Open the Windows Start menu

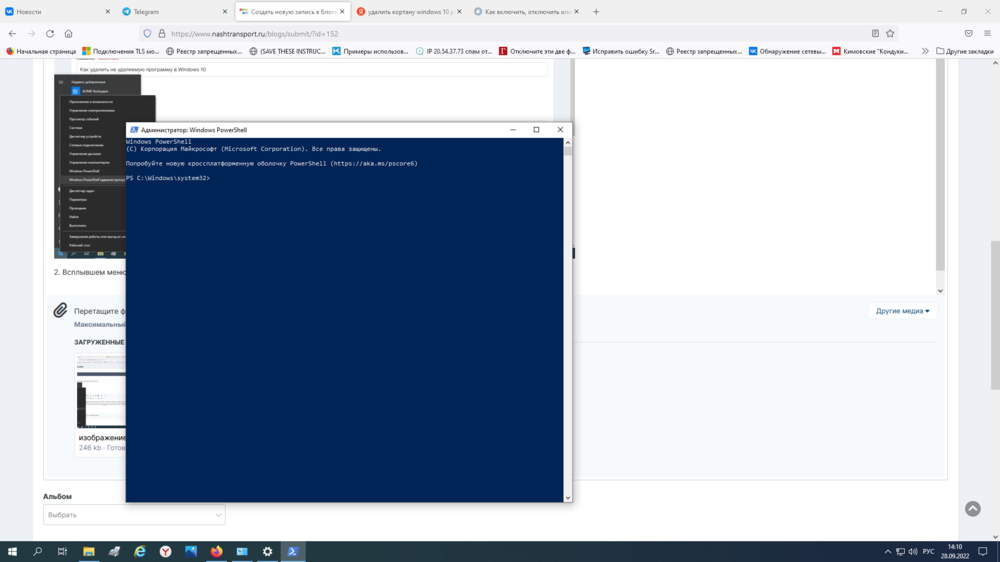(x=12, y=551)
